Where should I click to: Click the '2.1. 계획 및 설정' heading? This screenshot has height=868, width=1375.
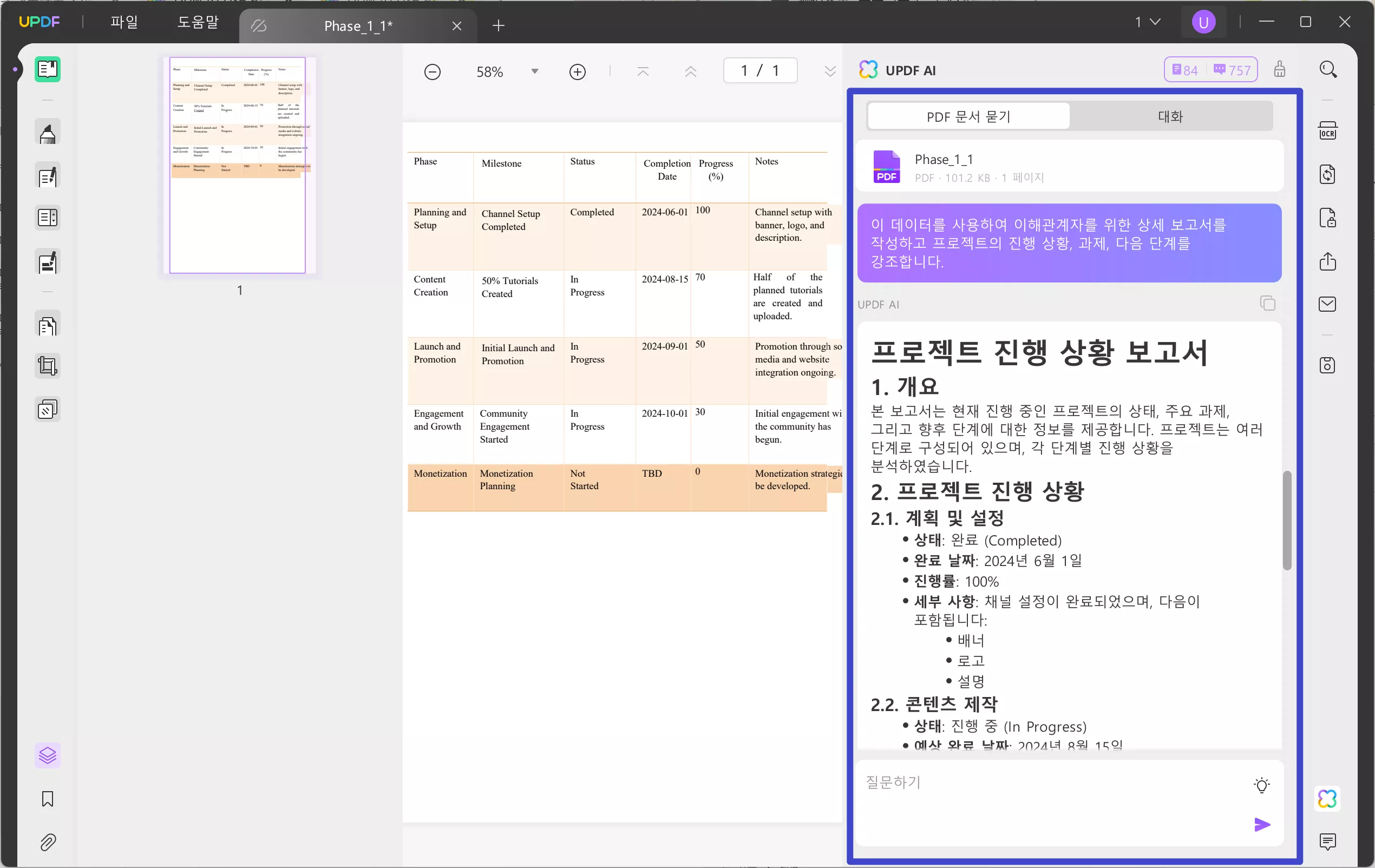(x=937, y=520)
